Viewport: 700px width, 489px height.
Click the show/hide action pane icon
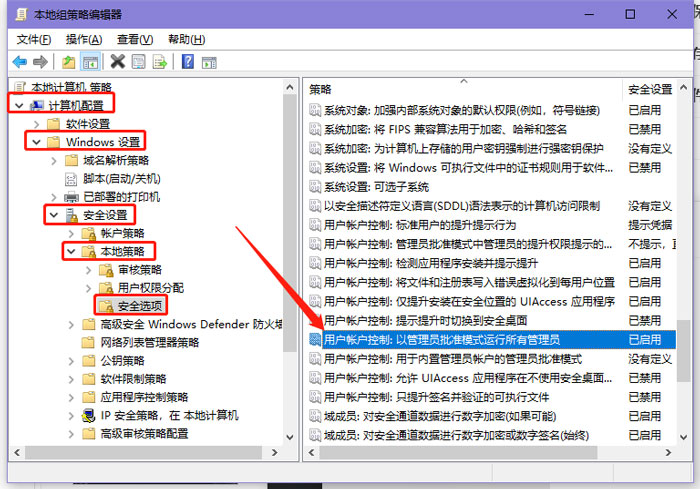click(x=207, y=62)
